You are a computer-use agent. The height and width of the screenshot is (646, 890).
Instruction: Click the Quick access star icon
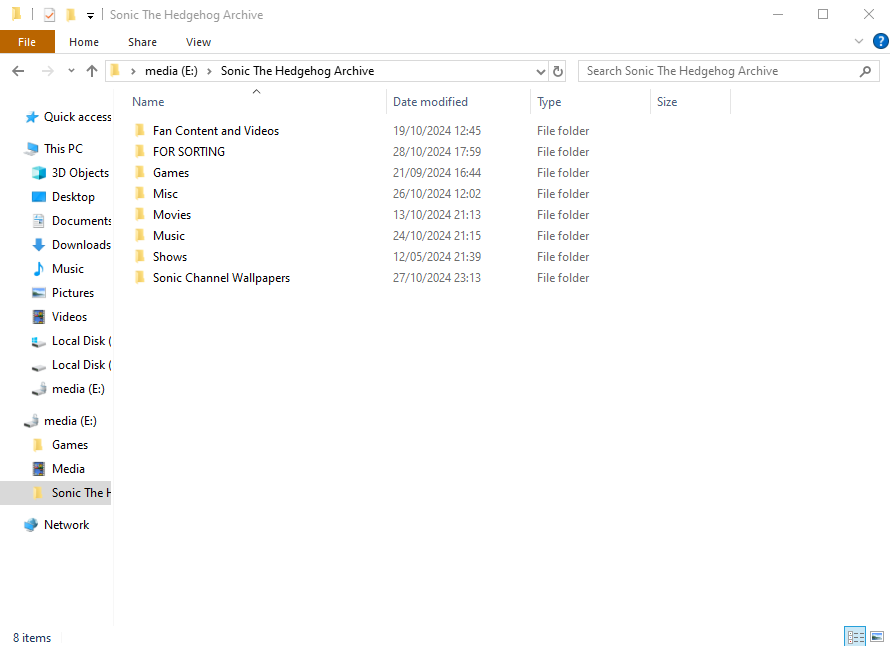pyautogui.click(x=32, y=117)
